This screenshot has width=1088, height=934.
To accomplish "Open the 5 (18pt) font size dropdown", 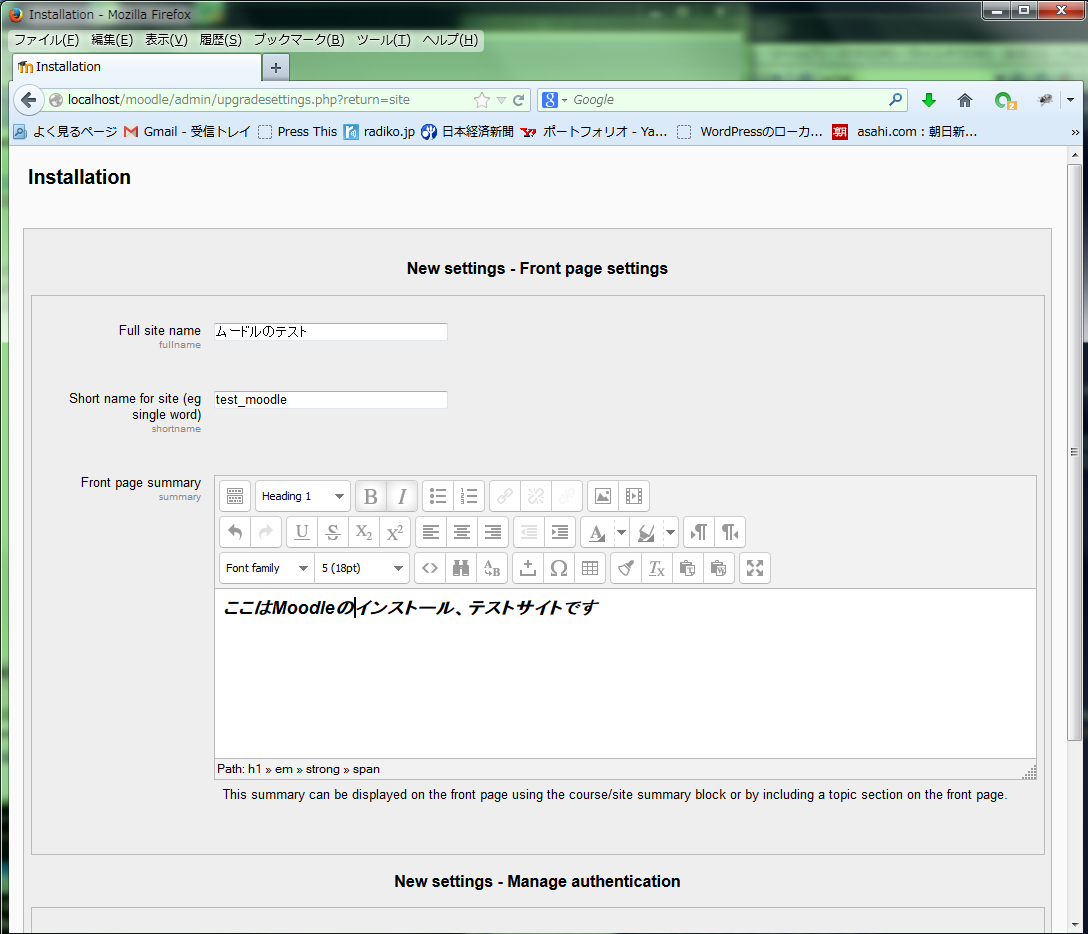I will (362, 568).
